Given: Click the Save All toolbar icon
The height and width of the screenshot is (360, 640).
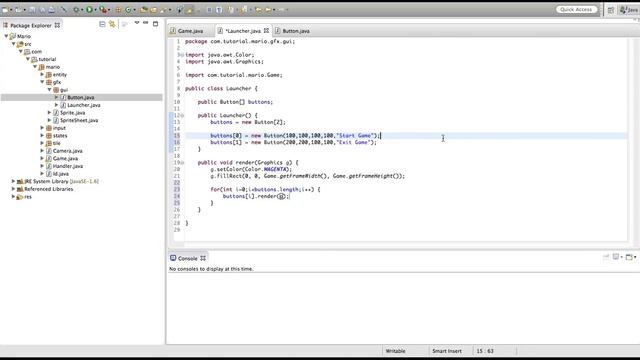Looking at the screenshot, I should point(42,10).
